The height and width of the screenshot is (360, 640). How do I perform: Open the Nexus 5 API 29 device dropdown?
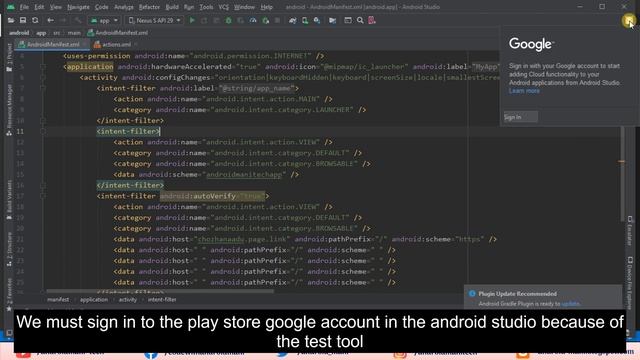154,20
